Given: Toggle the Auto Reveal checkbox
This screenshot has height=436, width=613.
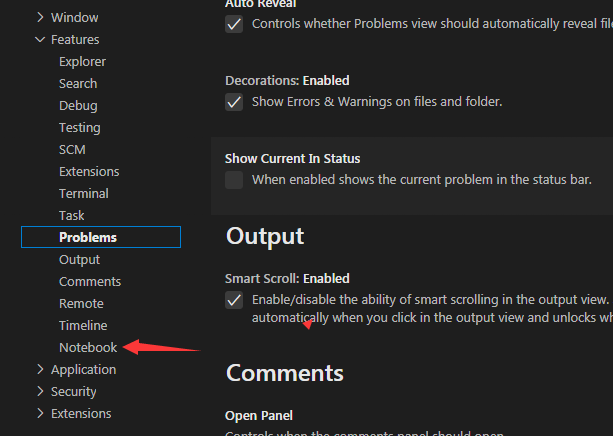Looking at the screenshot, I should (x=234, y=24).
